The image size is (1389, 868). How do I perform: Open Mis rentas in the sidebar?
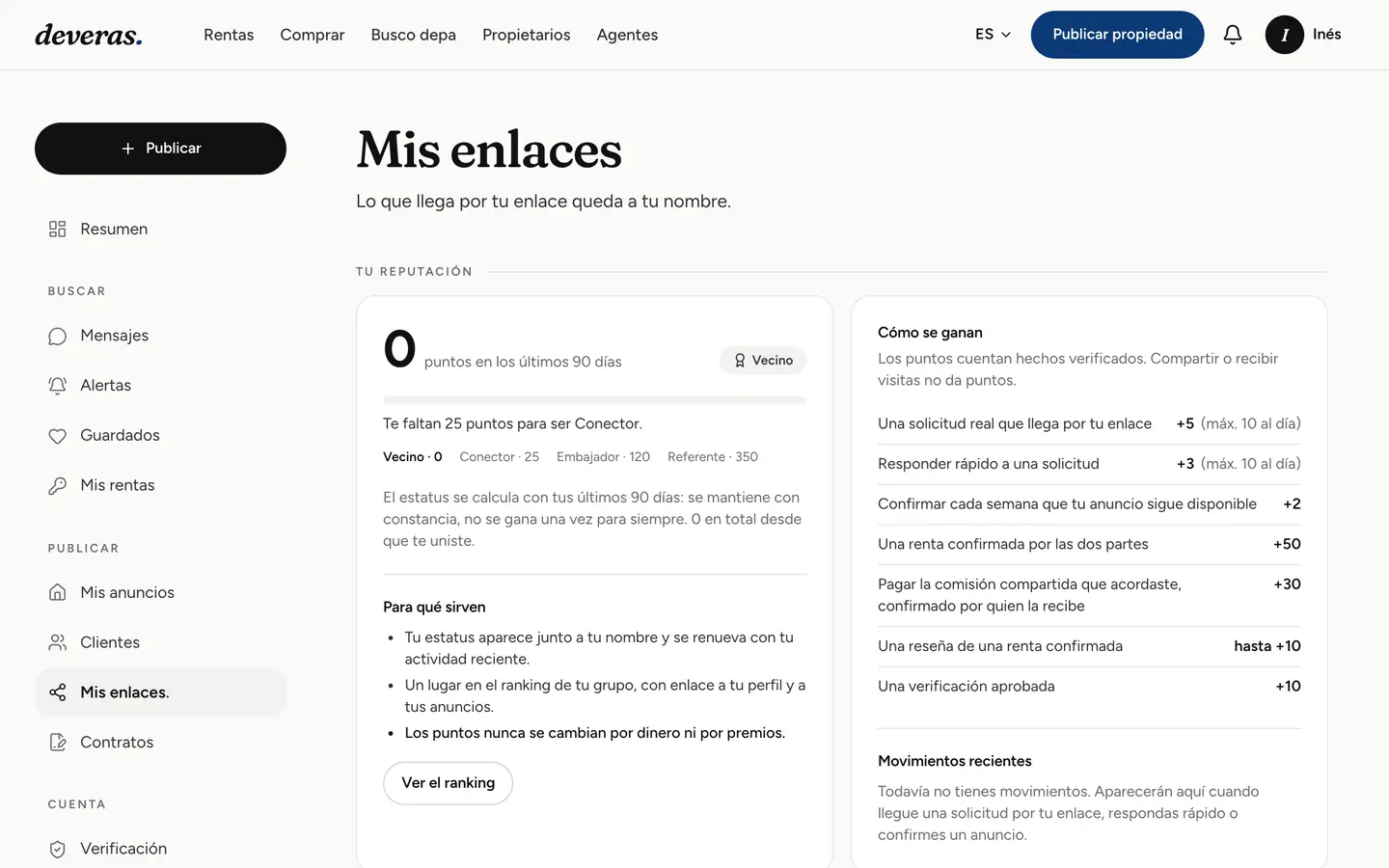pyautogui.click(x=160, y=485)
